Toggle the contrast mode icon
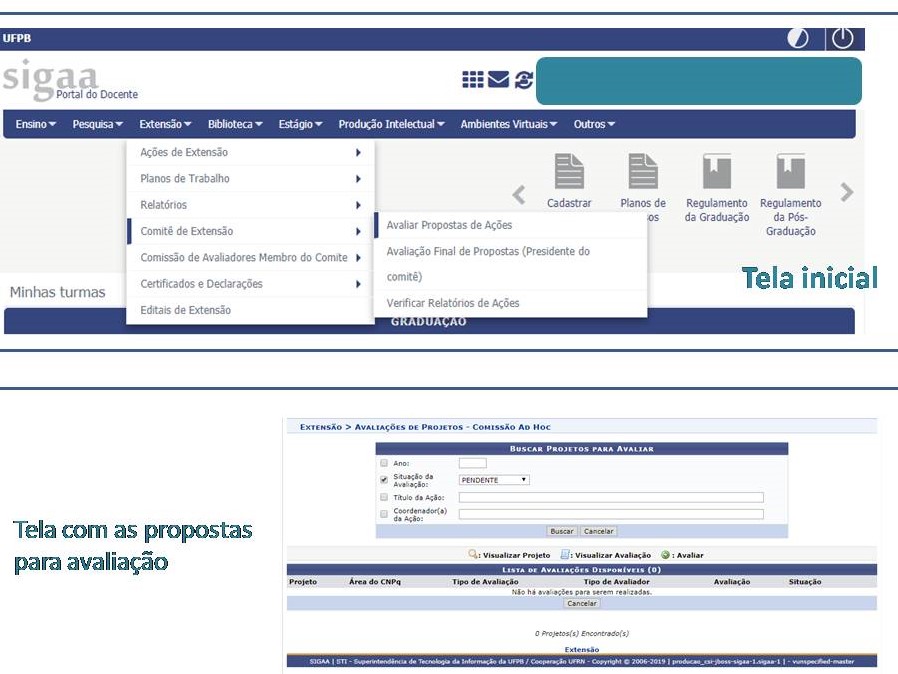Screen dimensions: 898x674 point(798,39)
